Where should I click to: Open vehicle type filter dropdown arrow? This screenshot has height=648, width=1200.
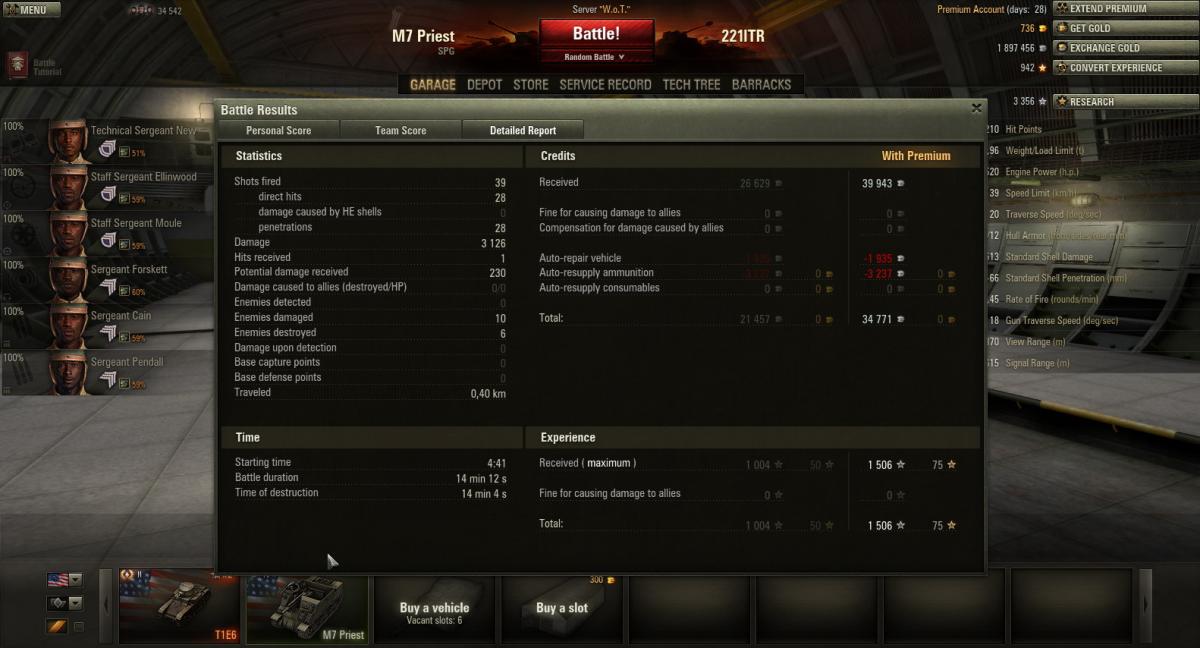click(x=76, y=604)
